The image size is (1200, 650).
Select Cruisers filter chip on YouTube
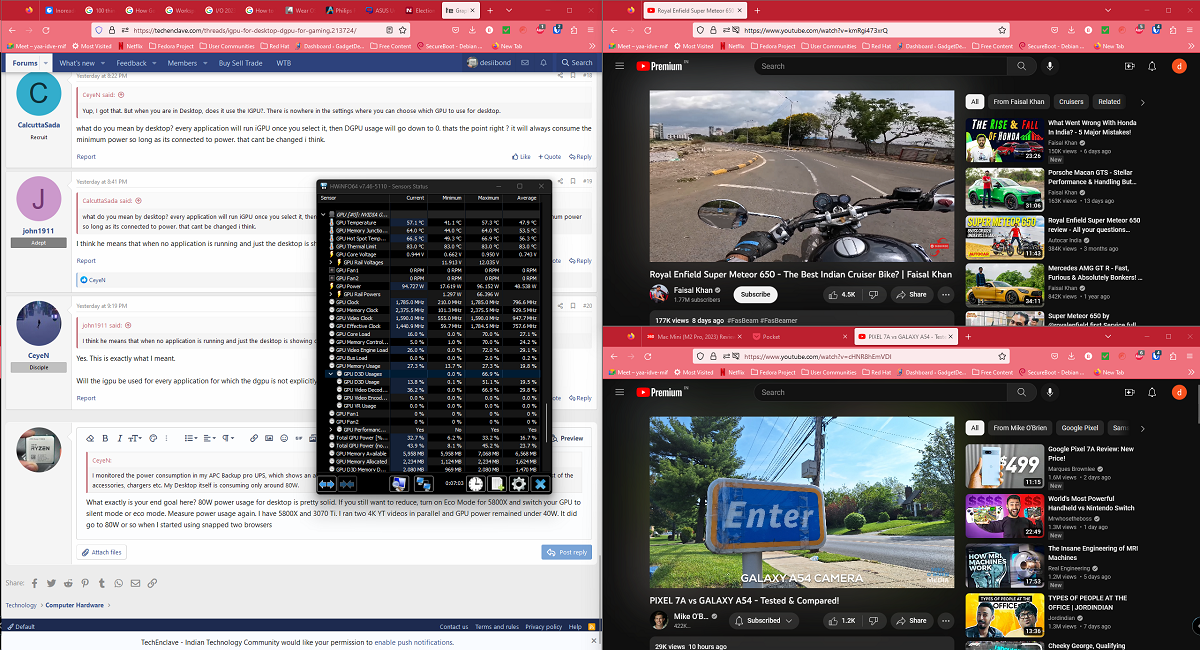pyautogui.click(x=1071, y=101)
